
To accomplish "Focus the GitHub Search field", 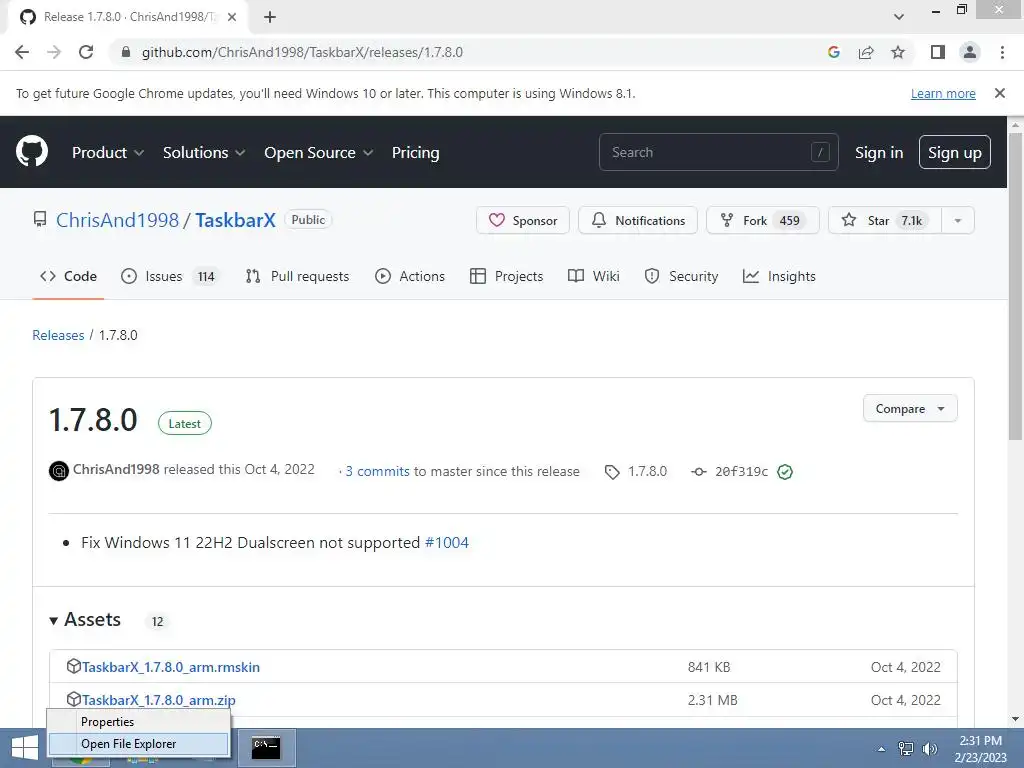I will (718, 152).
